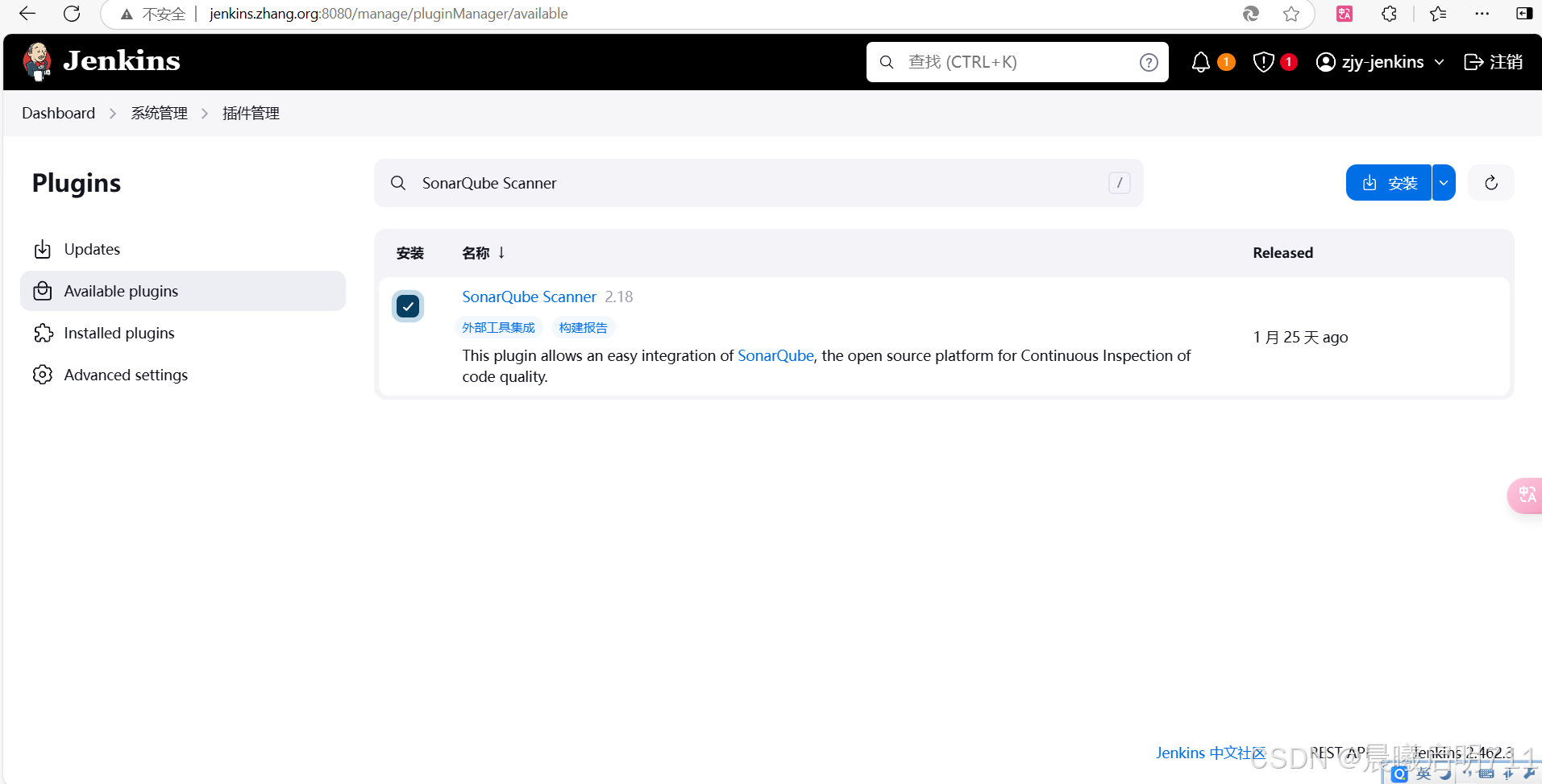The width and height of the screenshot is (1542, 784).
Task: Open Advanced settings in sidebar
Action: click(183, 375)
